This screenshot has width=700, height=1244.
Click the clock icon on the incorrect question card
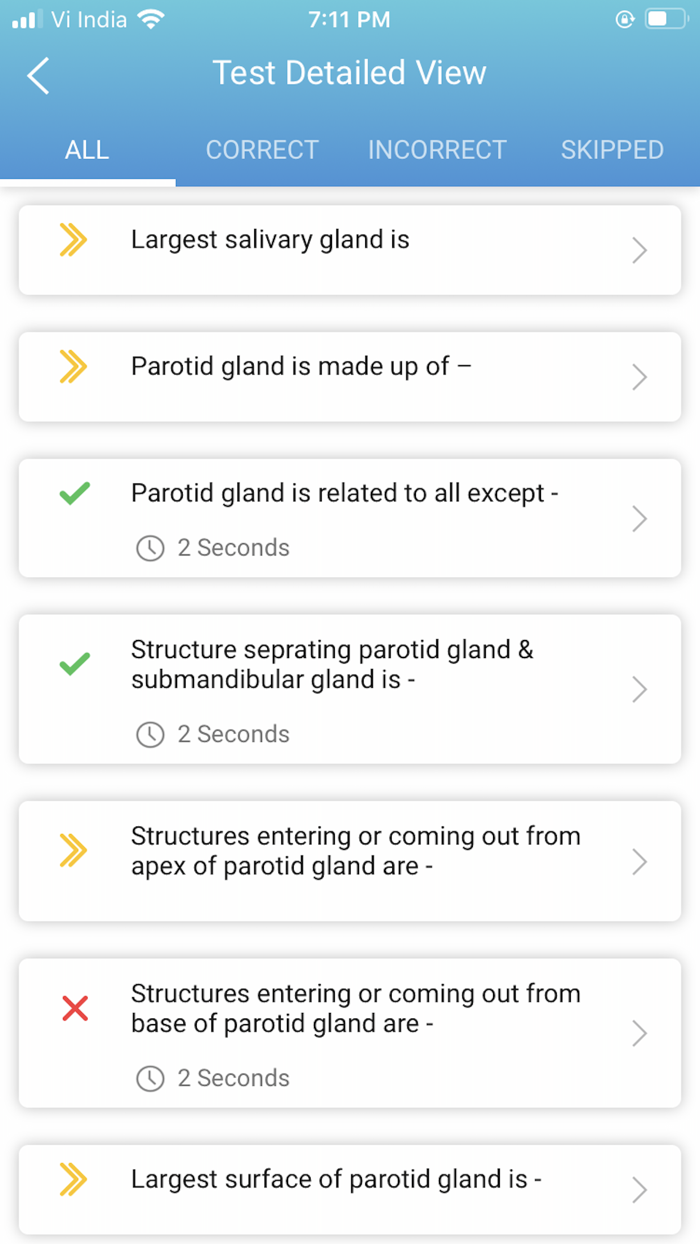coord(150,1078)
